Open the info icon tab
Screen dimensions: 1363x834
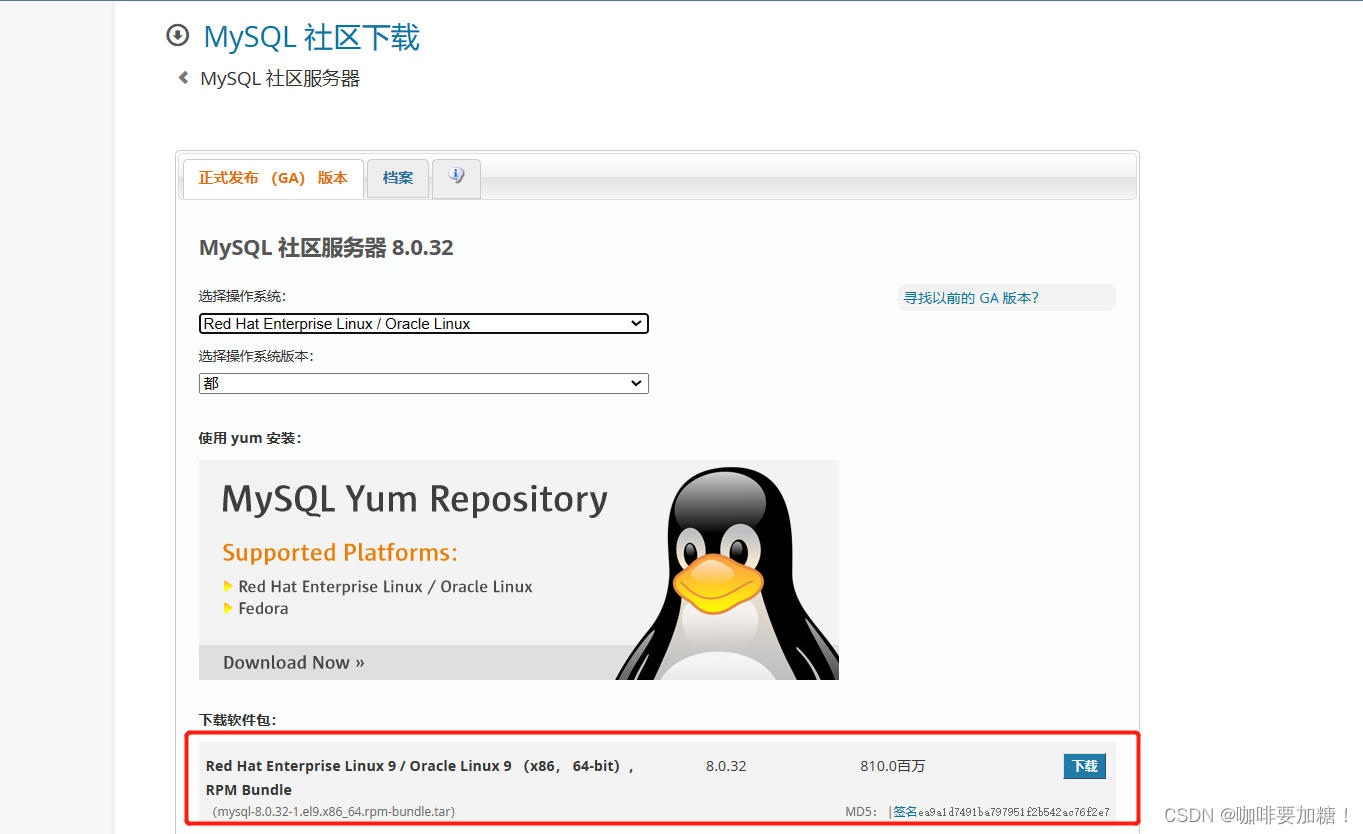pyautogui.click(x=457, y=178)
